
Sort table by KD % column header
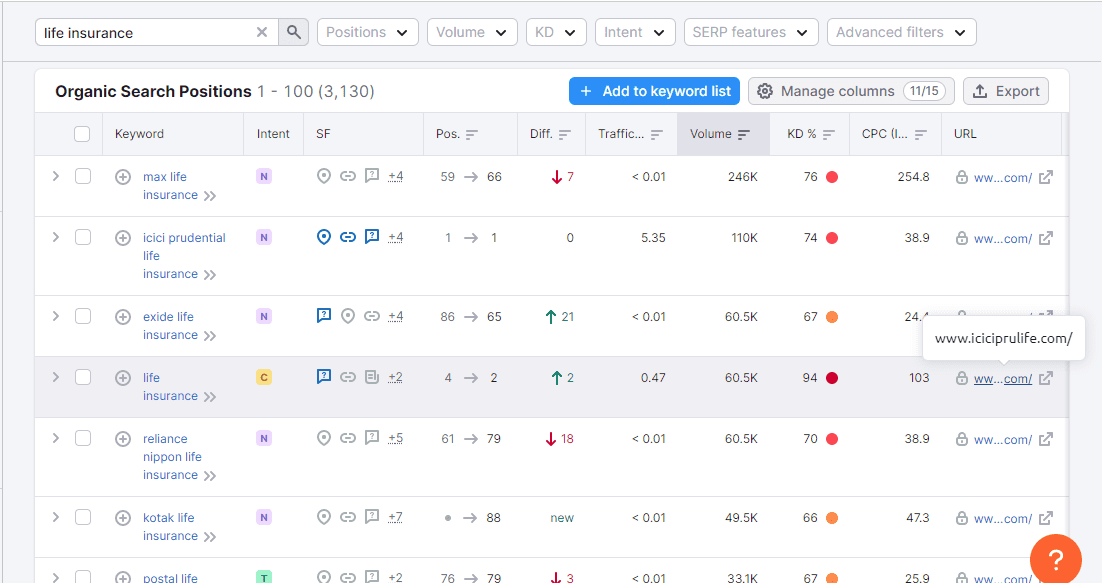(x=810, y=133)
